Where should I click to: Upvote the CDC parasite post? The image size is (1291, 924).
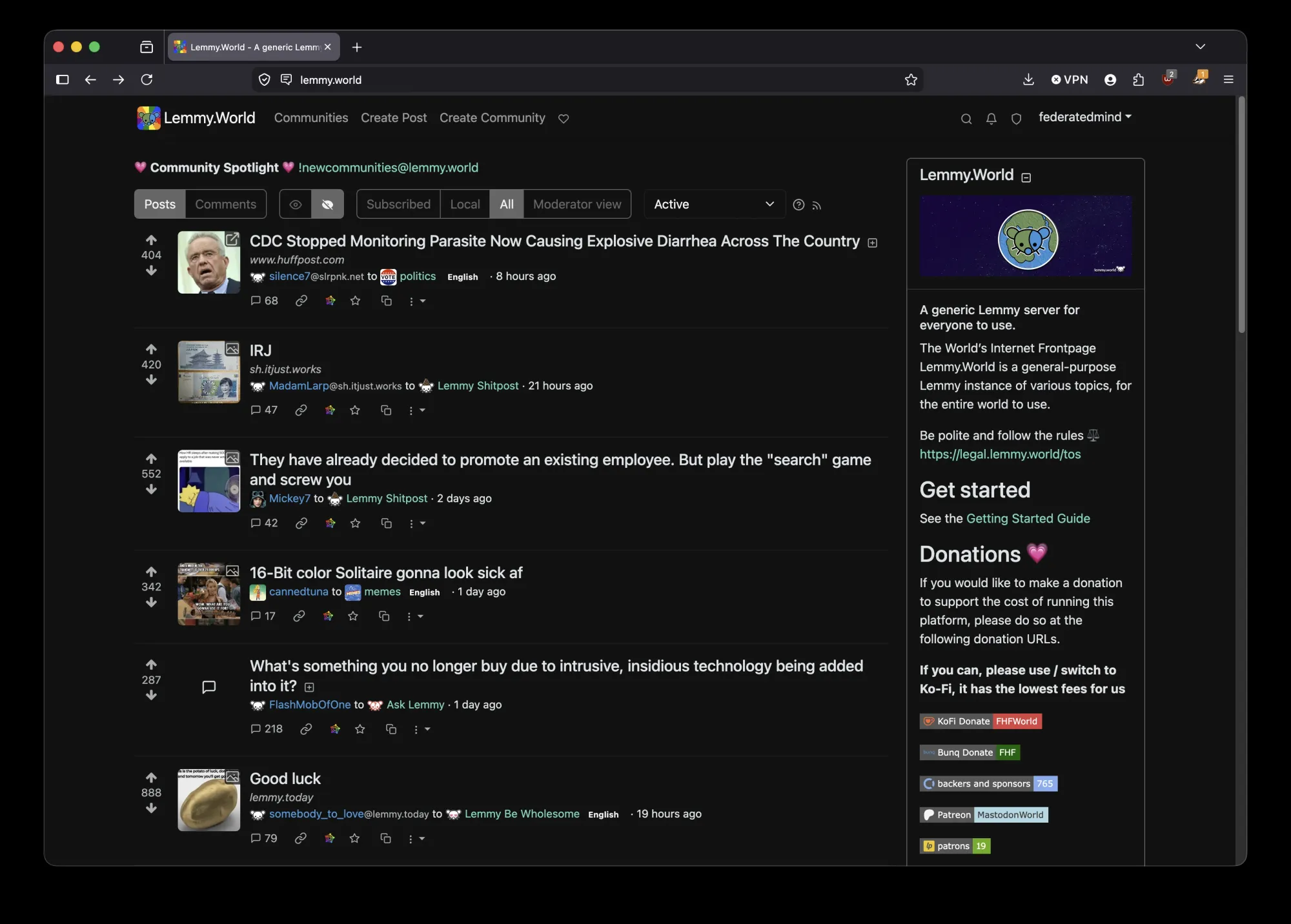tap(151, 240)
